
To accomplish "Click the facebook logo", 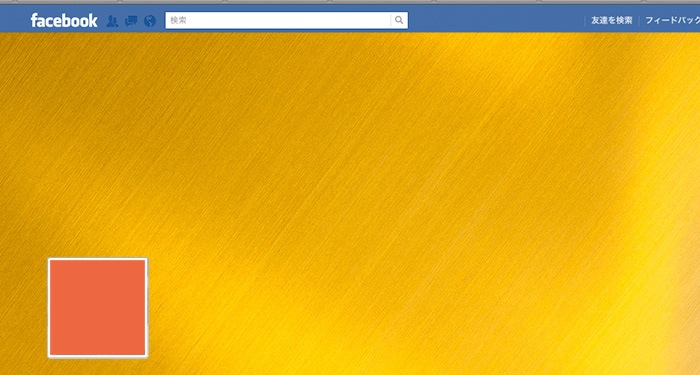I will [x=64, y=20].
